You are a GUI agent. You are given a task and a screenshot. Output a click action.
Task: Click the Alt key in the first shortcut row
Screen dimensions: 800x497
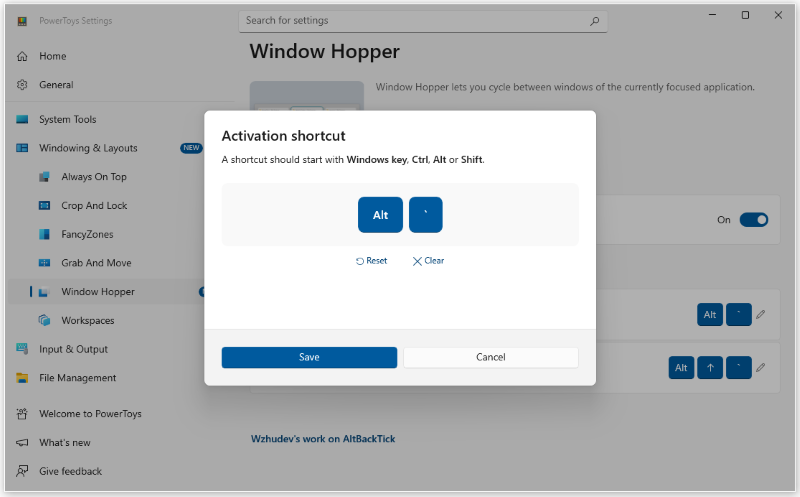(710, 315)
